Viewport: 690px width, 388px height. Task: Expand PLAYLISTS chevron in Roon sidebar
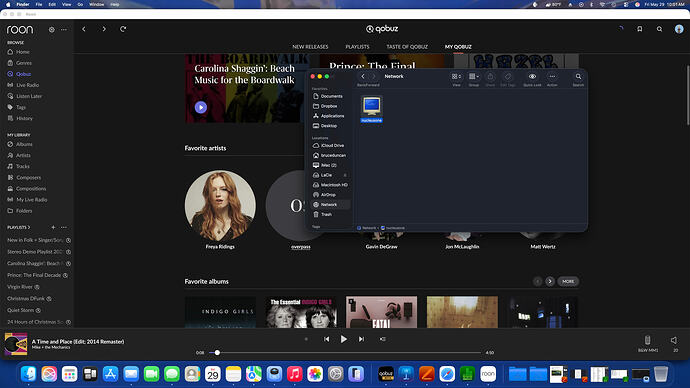click(29, 227)
